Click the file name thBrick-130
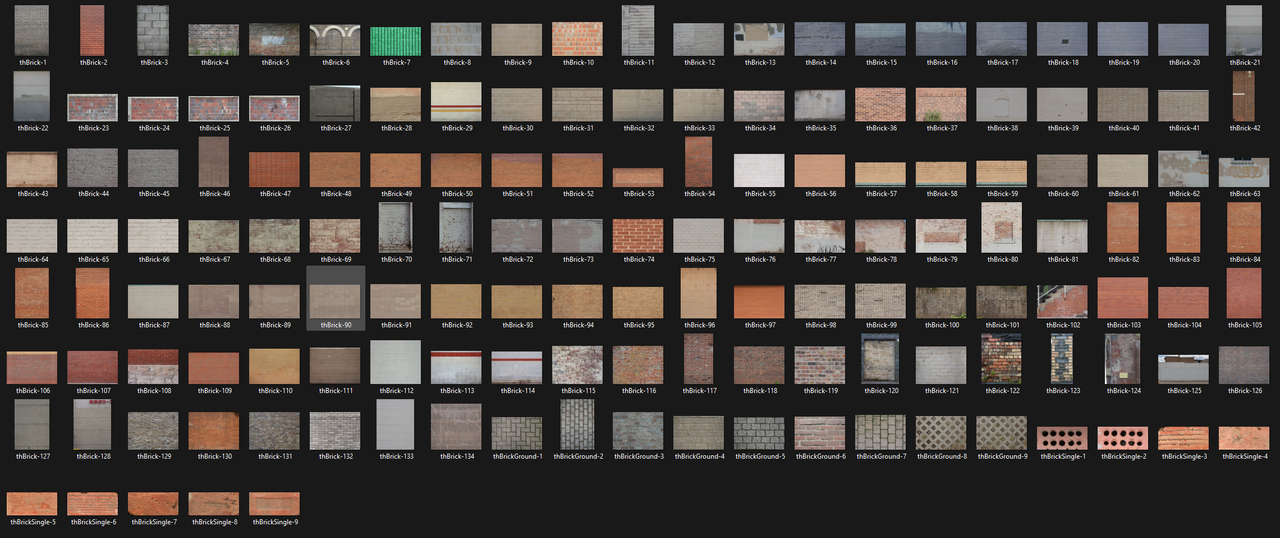This screenshot has width=1280, height=538. [x=213, y=457]
